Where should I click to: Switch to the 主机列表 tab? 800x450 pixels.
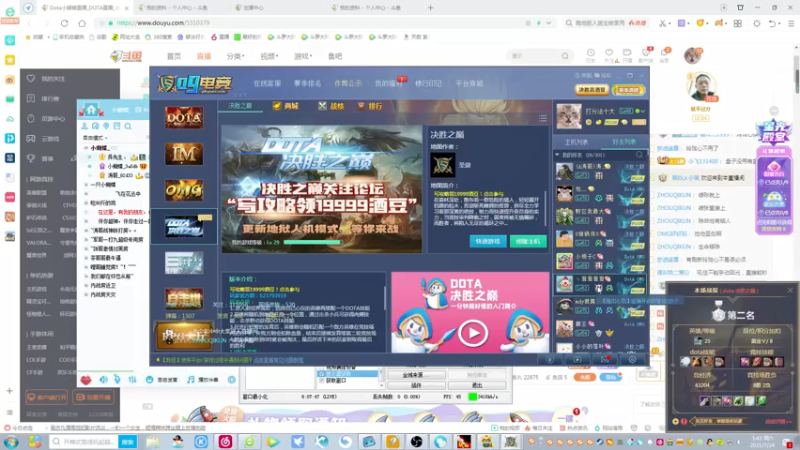click(577, 142)
